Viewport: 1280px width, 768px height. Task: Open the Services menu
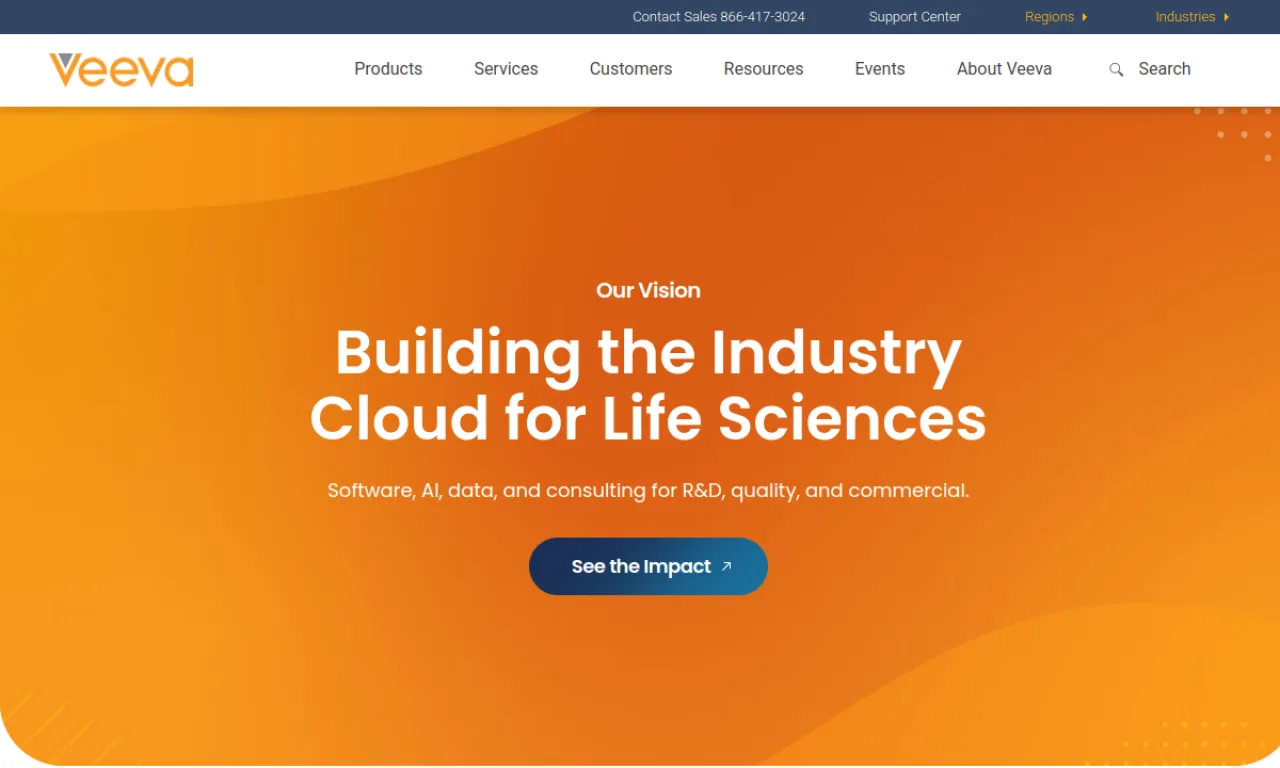click(x=506, y=69)
